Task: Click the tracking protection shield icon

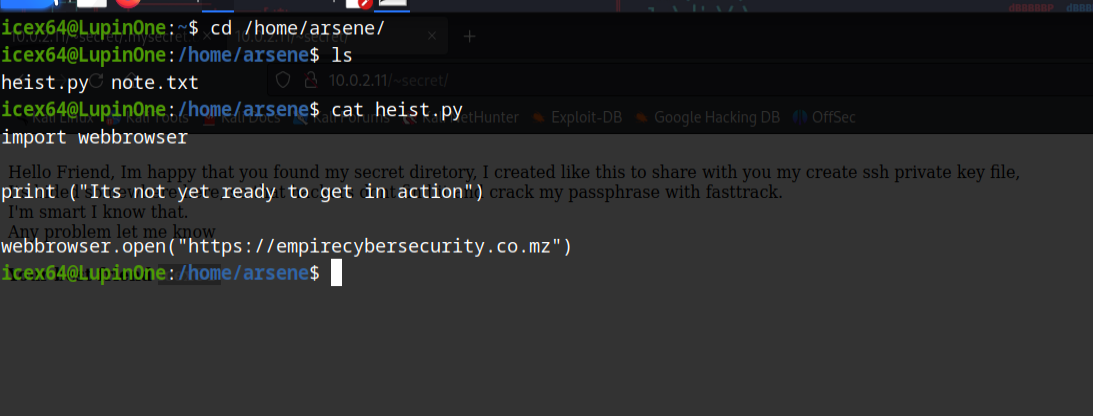Action: click(283, 81)
